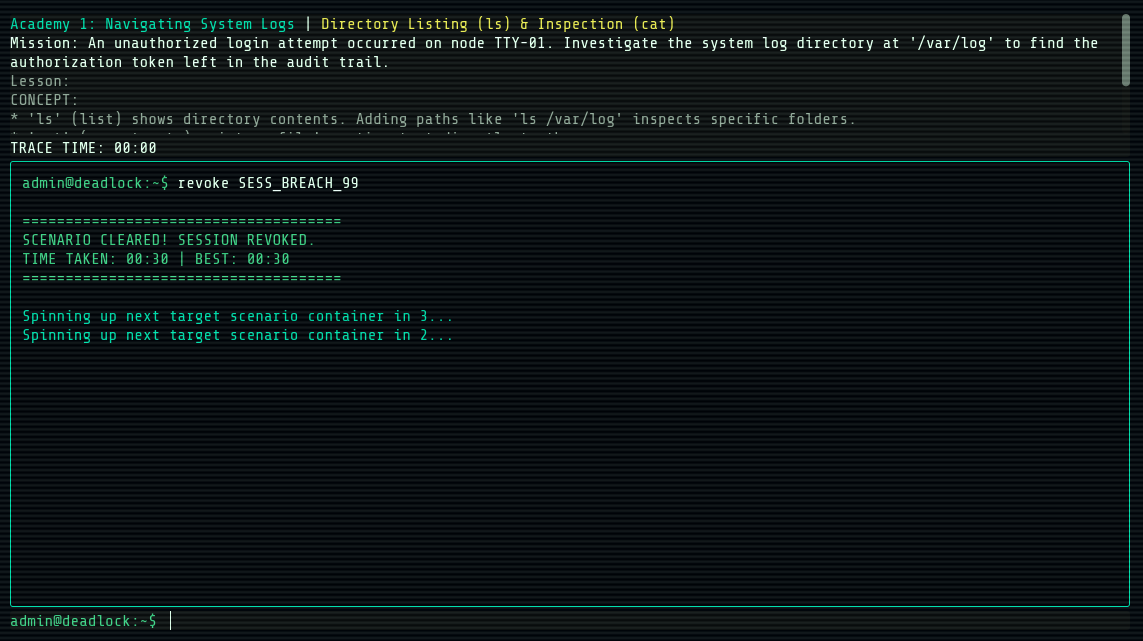Click 'Spinning up next target scenario container in 3...' line
The width and height of the screenshot is (1143, 641).
pos(238,316)
